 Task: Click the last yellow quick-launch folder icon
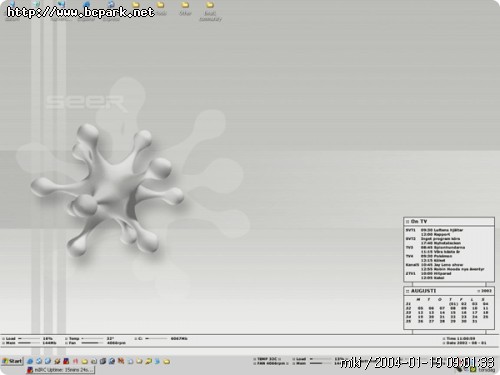(x=167, y=361)
